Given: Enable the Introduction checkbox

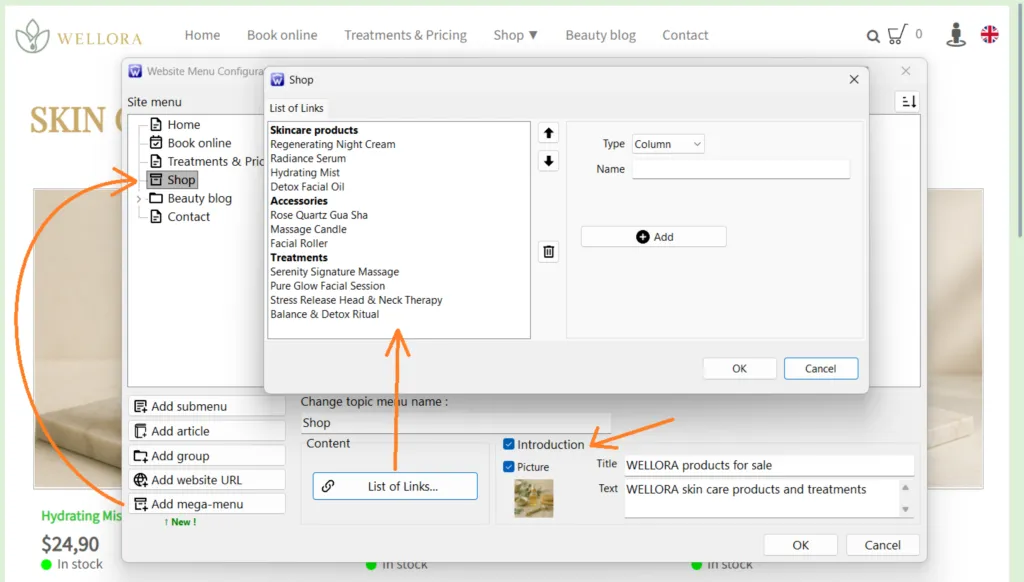Looking at the screenshot, I should pos(510,444).
